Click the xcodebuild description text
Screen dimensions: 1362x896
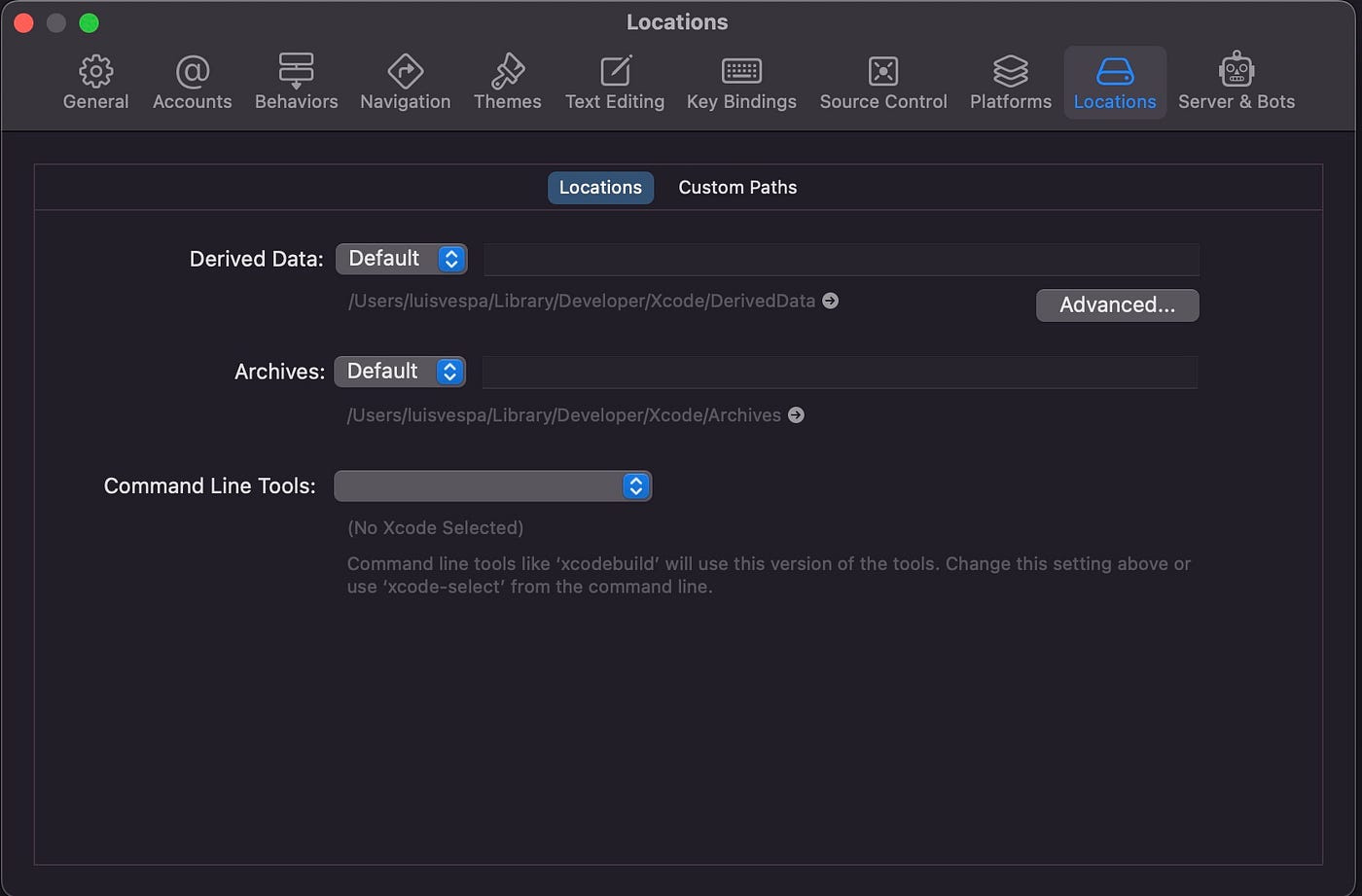tap(769, 576)
